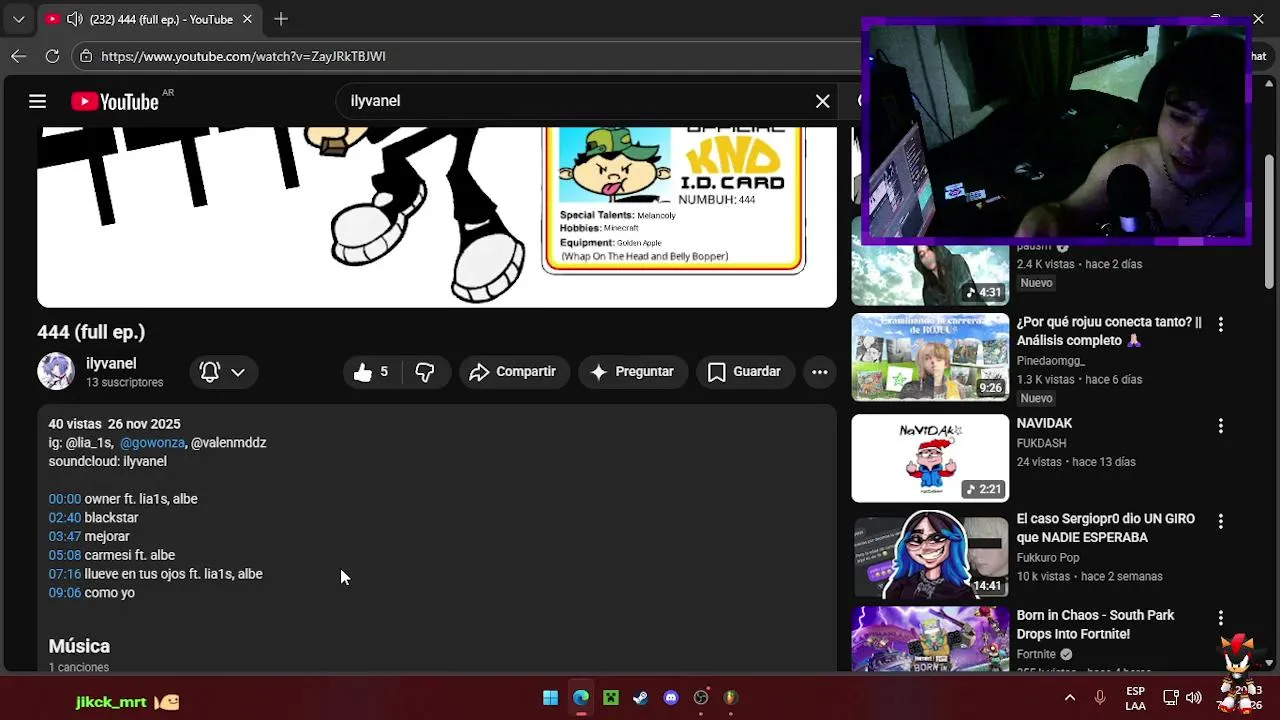Jump to 05:08 carmesi timestamp
The height and width of the screenshot is (720, 1280).
(65, 555)
